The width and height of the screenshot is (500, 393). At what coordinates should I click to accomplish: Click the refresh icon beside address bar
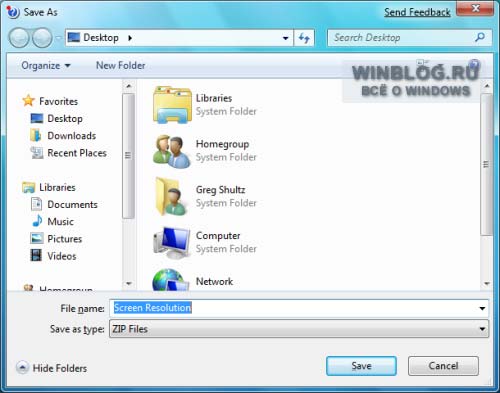[x=304, y=38]
